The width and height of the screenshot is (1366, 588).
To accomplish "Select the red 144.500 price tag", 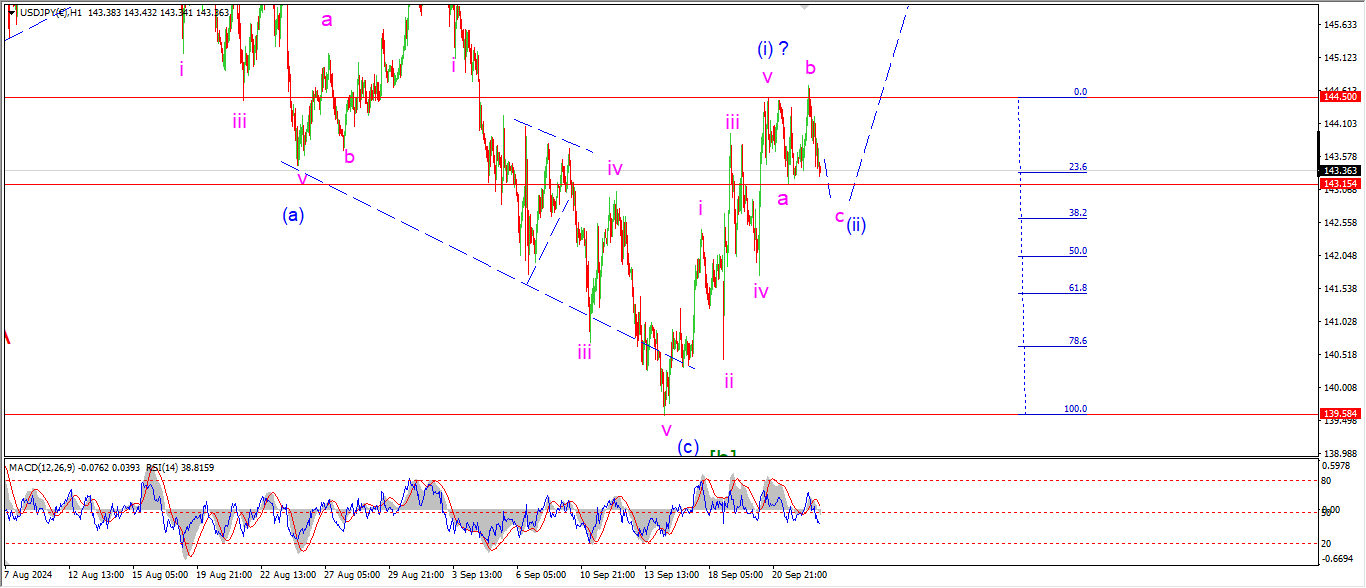I will click(x=1340, y=97).
